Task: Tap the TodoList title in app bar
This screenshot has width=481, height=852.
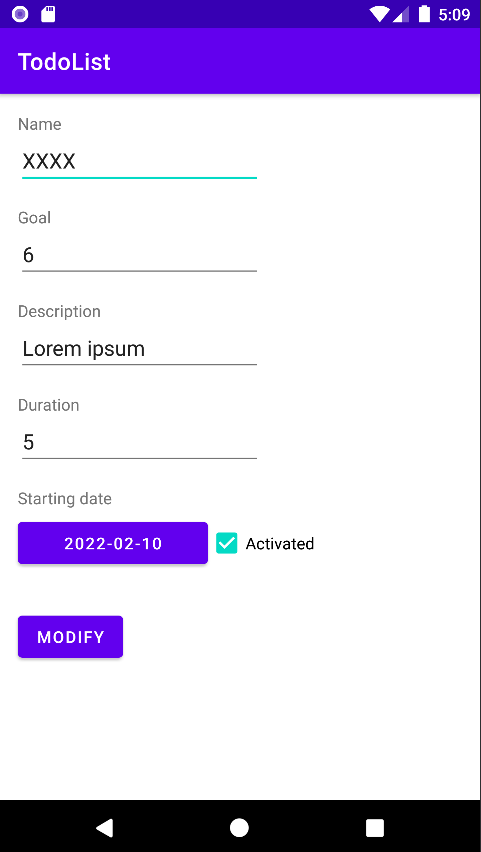Action: [x=64, y=62]
